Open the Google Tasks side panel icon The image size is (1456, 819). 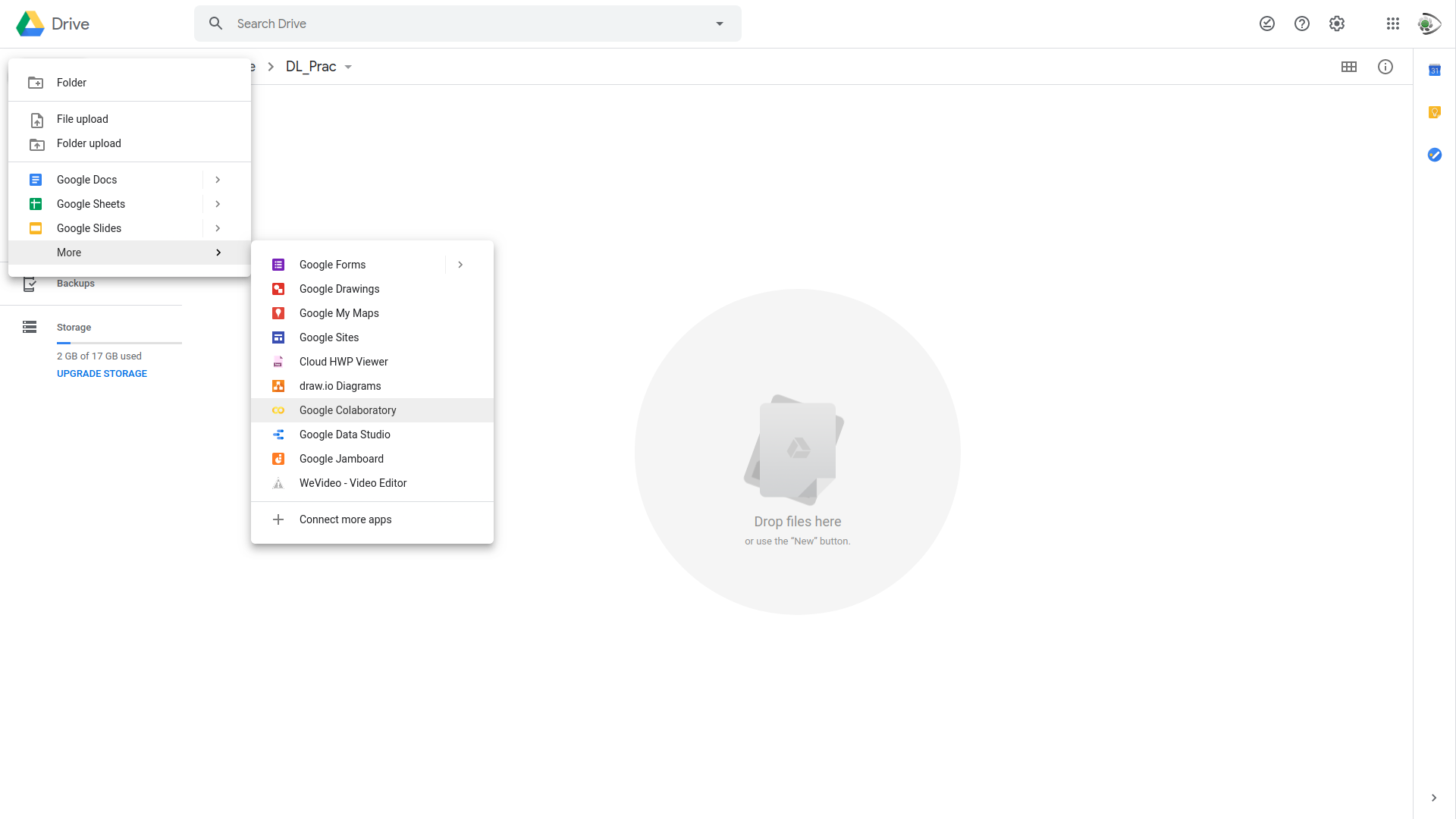1434,155
